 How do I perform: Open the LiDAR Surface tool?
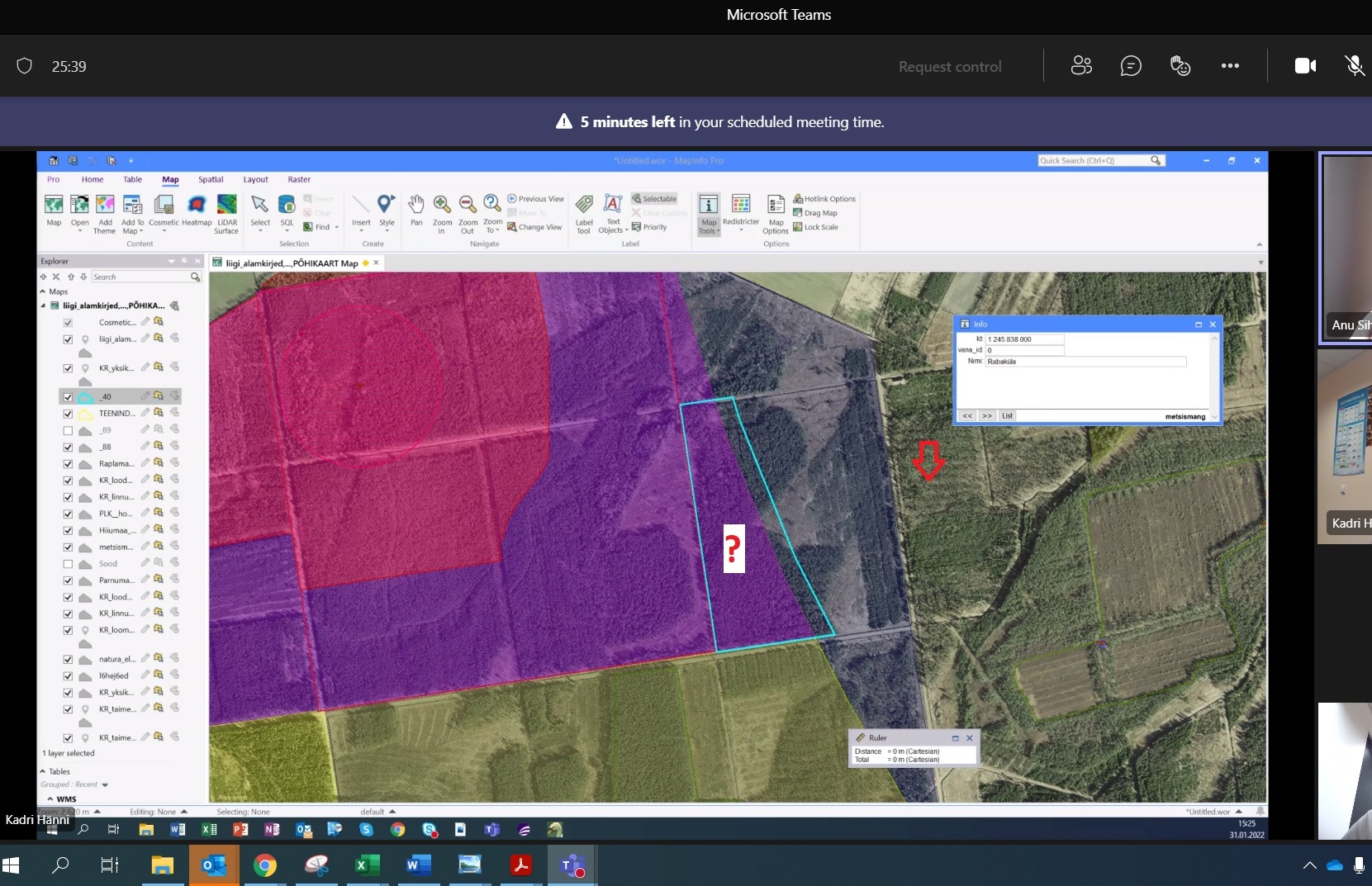click(226, 214)
